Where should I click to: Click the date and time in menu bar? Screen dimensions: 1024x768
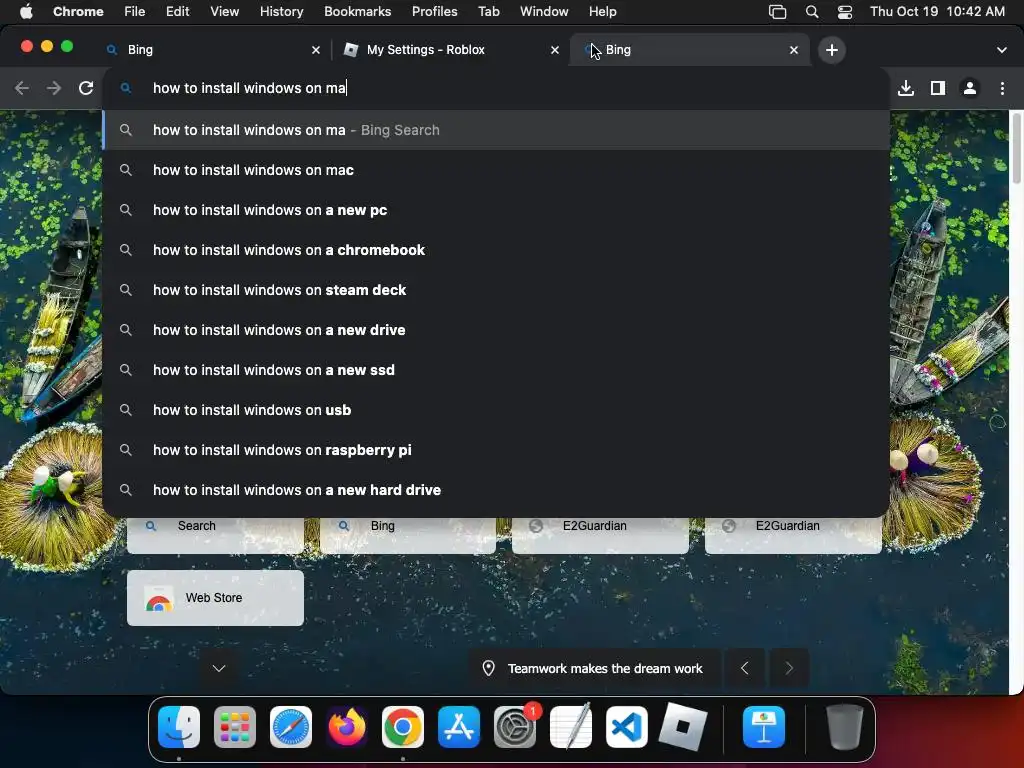point(937,12)
